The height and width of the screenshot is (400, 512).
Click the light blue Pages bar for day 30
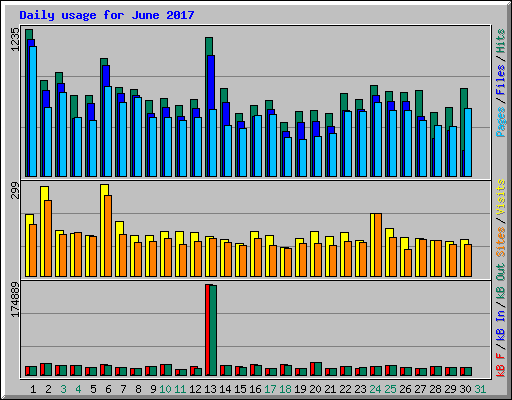[x=468, y=142]
